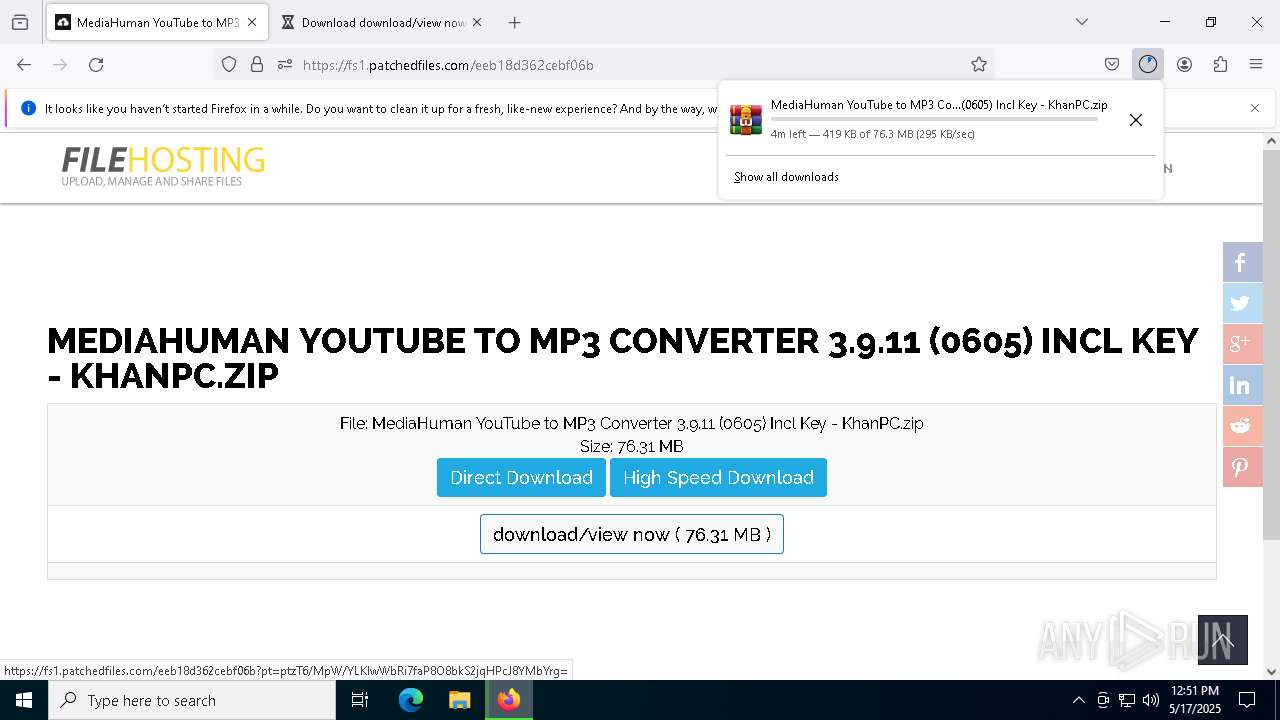Share page on Pinterest

(x=1242, y=467)
